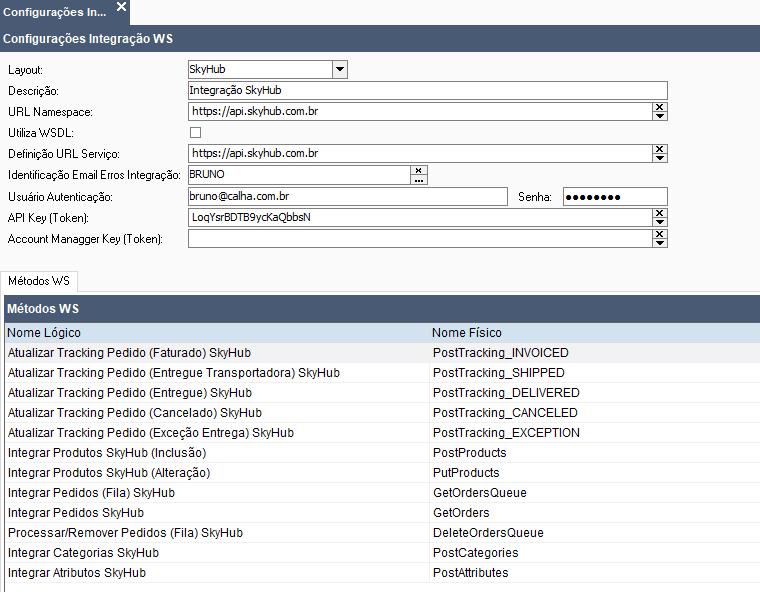This screenshot has width=760, height=592.
Task: Select SkyHub in Layout combo box
Action: pyautogui.click(x=260, y=69)
